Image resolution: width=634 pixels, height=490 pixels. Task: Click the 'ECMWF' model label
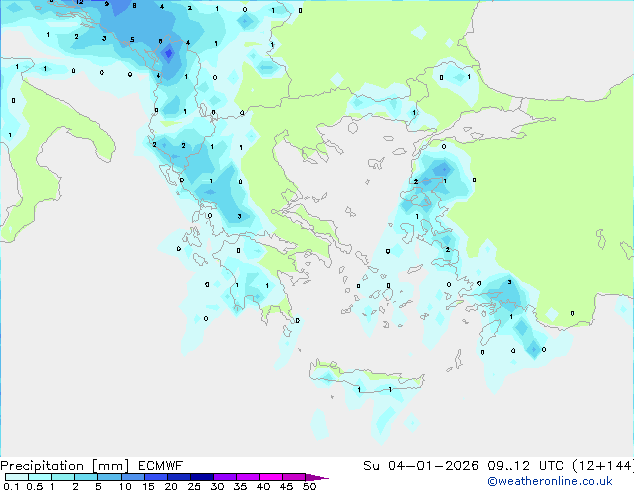coord(161,466)
